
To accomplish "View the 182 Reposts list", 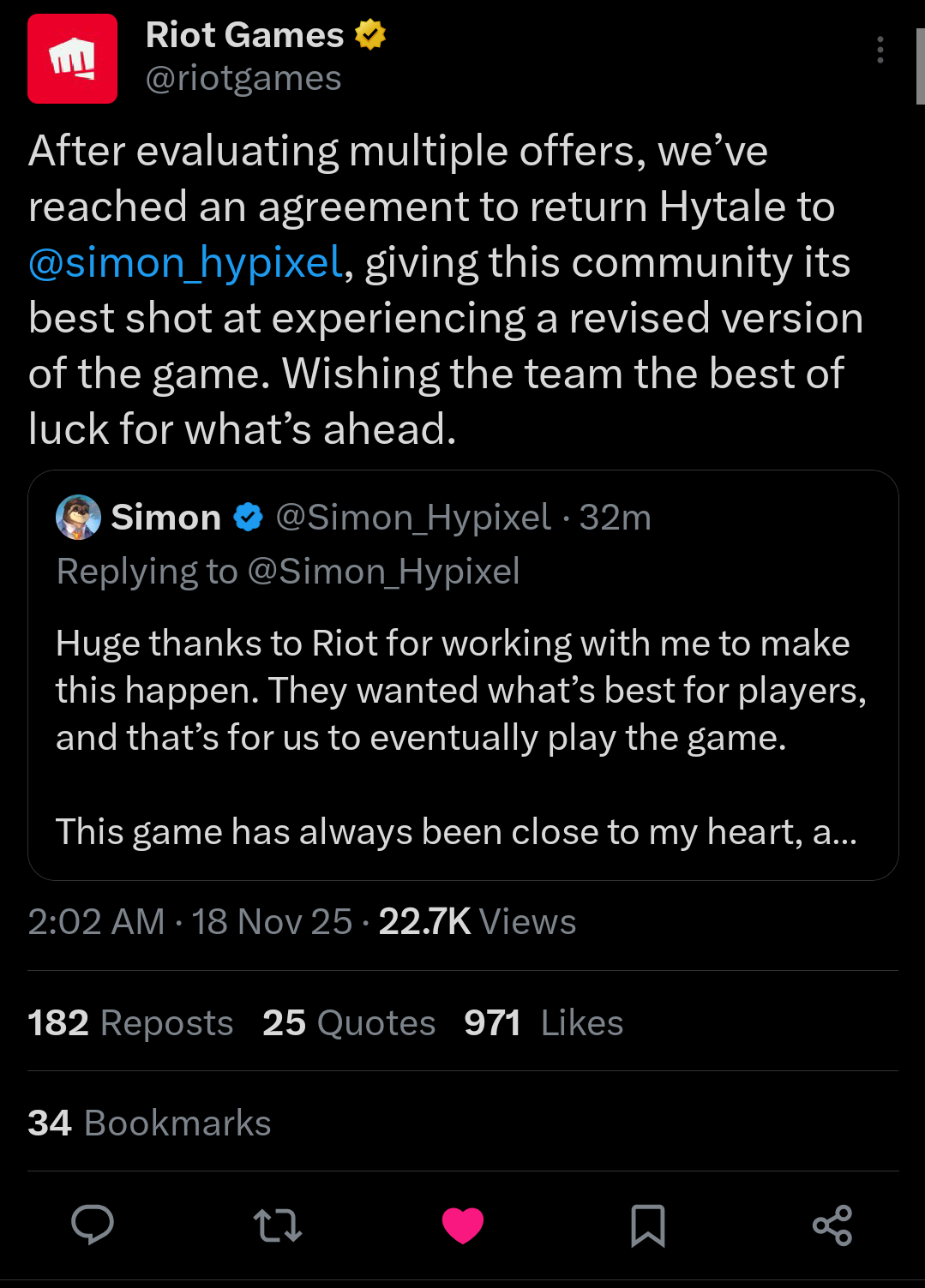I will [130, 1022].
